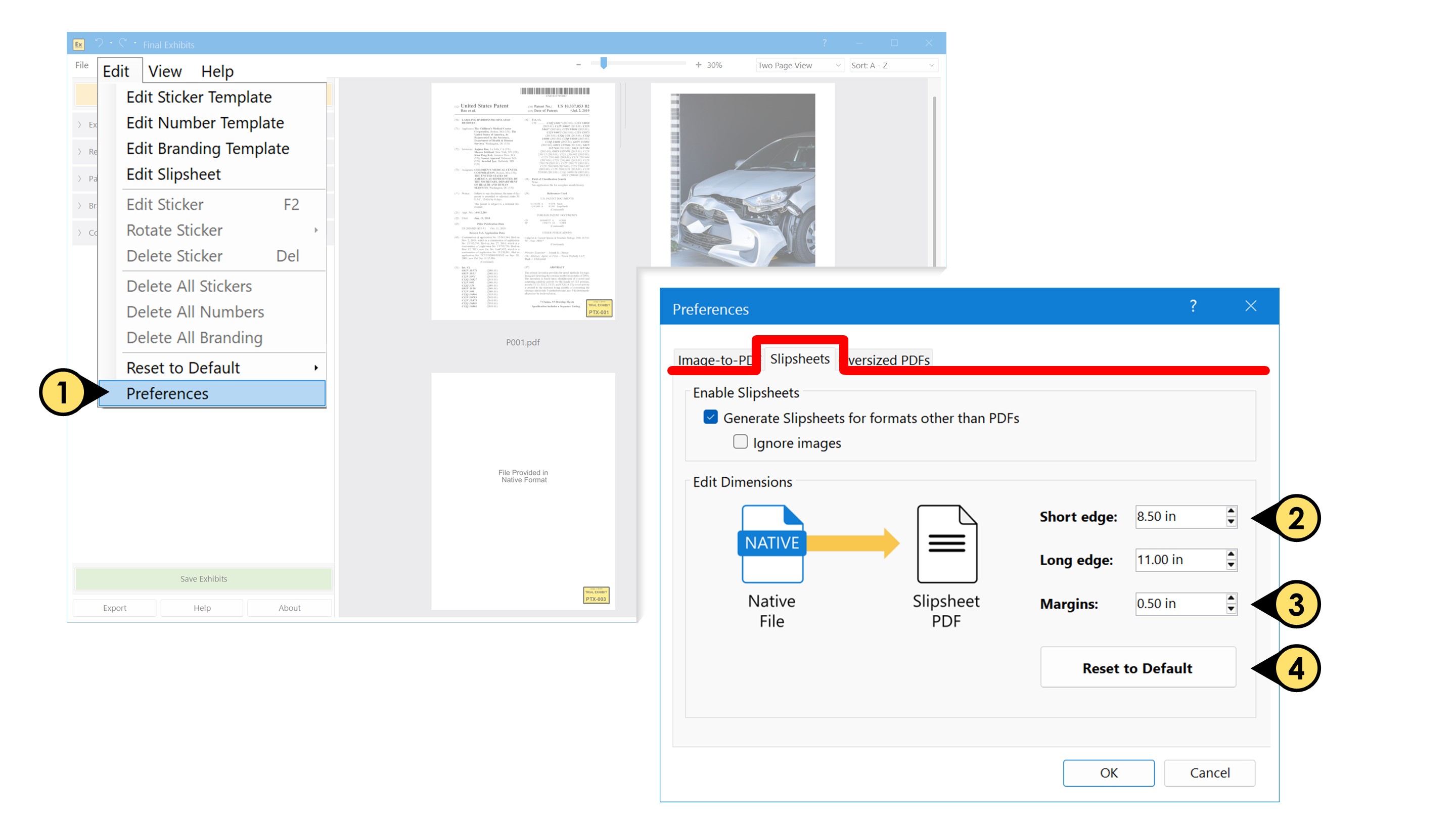Select the native format slipsheet thumbnail

tap(523, 491)
